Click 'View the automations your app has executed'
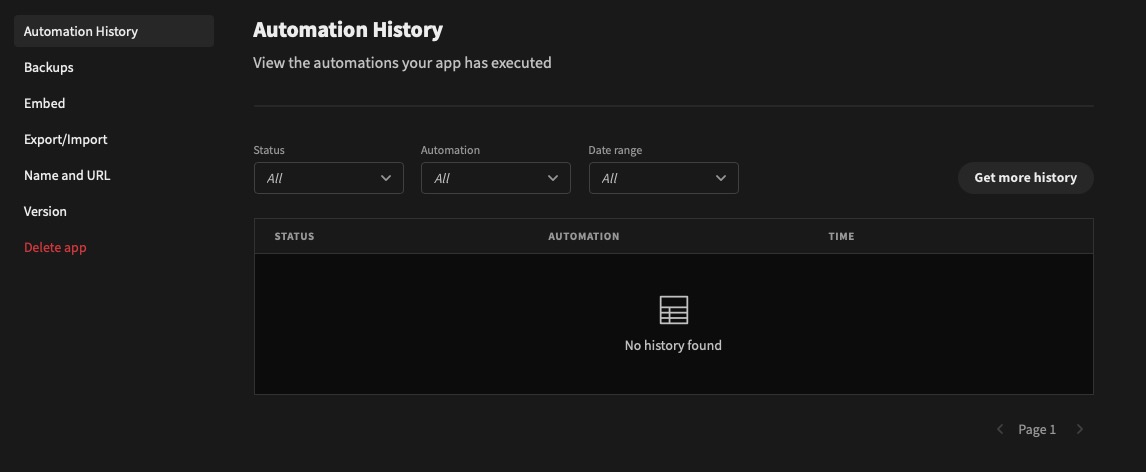This screenshot has height=472, width=1146. point(402,63)
